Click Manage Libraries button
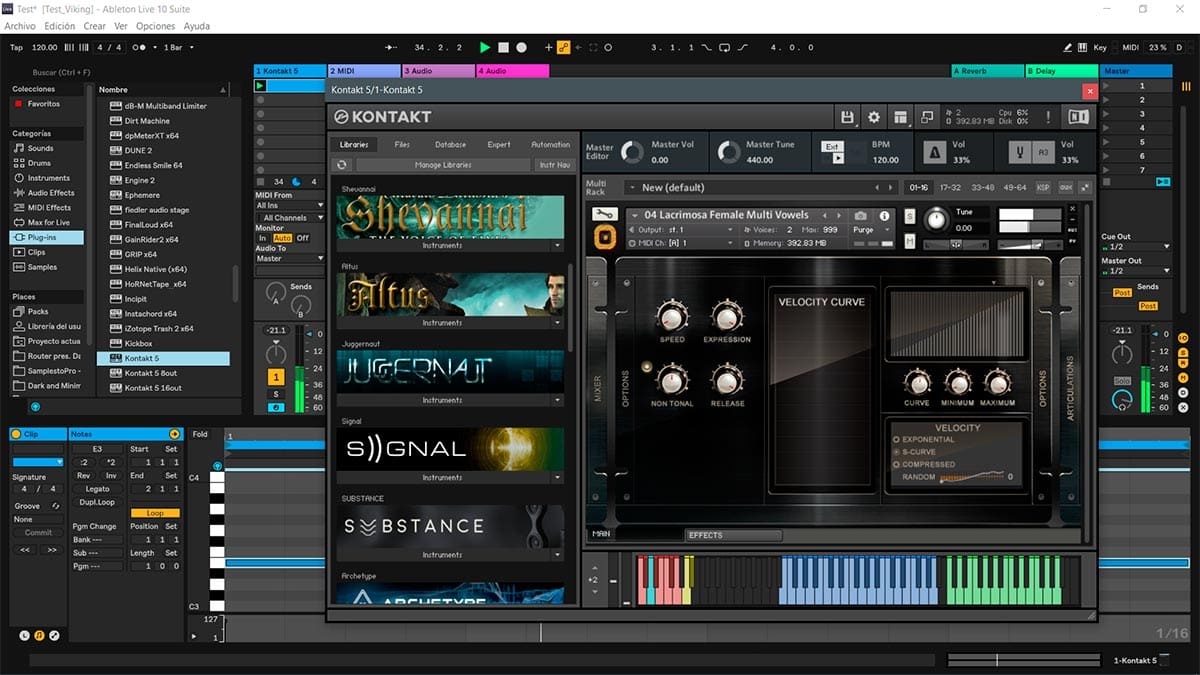The height and width of the screenshot is (675, 1200). coord(443,165)
